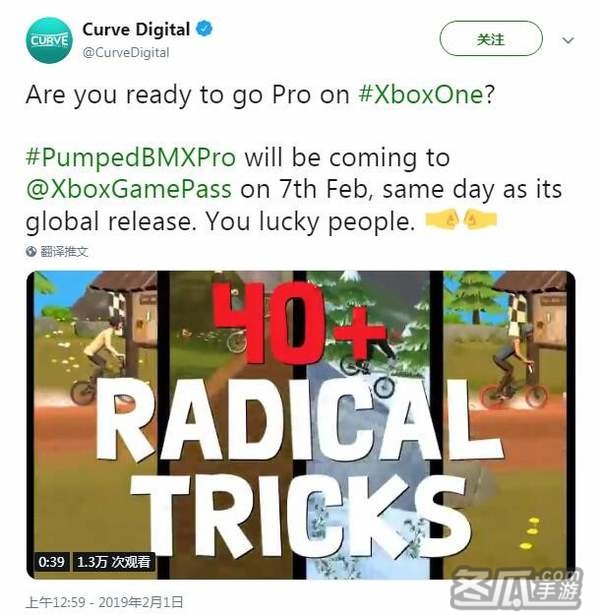Screen dimensions: 600x615
Task: Play the 40+ Radical Tricks video
Action: (300, 425)
